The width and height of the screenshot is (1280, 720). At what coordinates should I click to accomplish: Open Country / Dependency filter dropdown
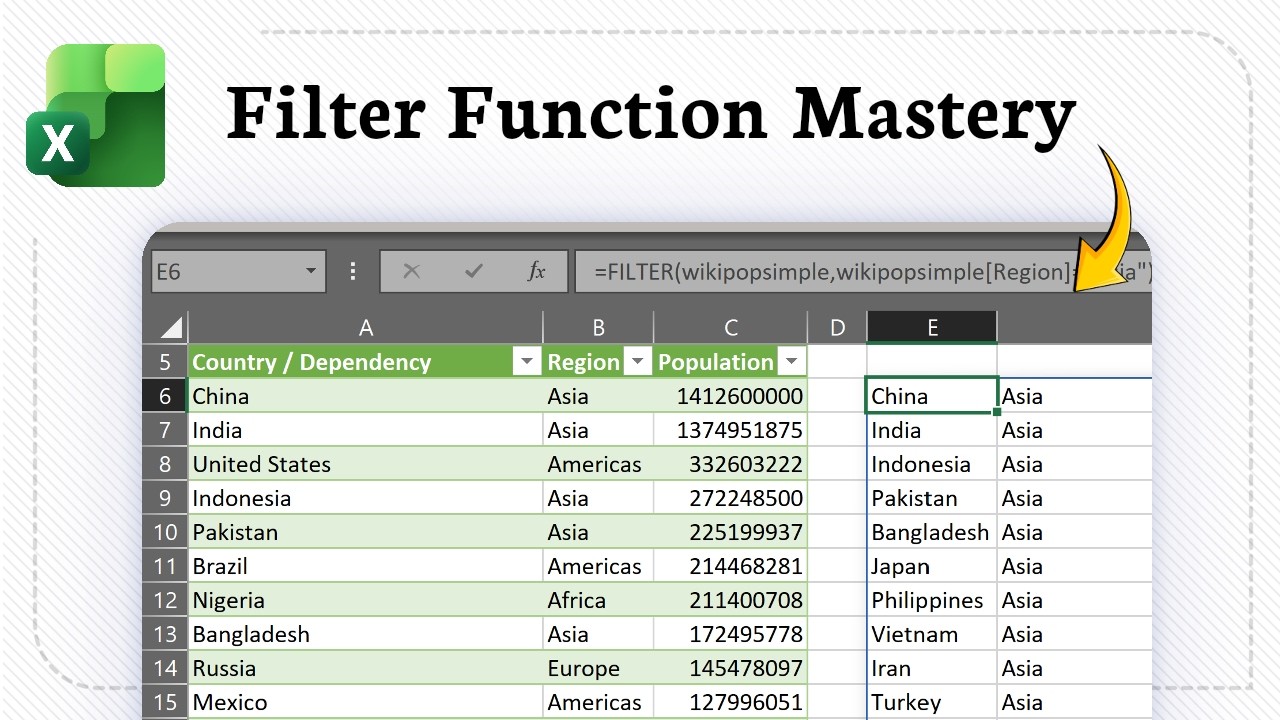coord(527,362)
